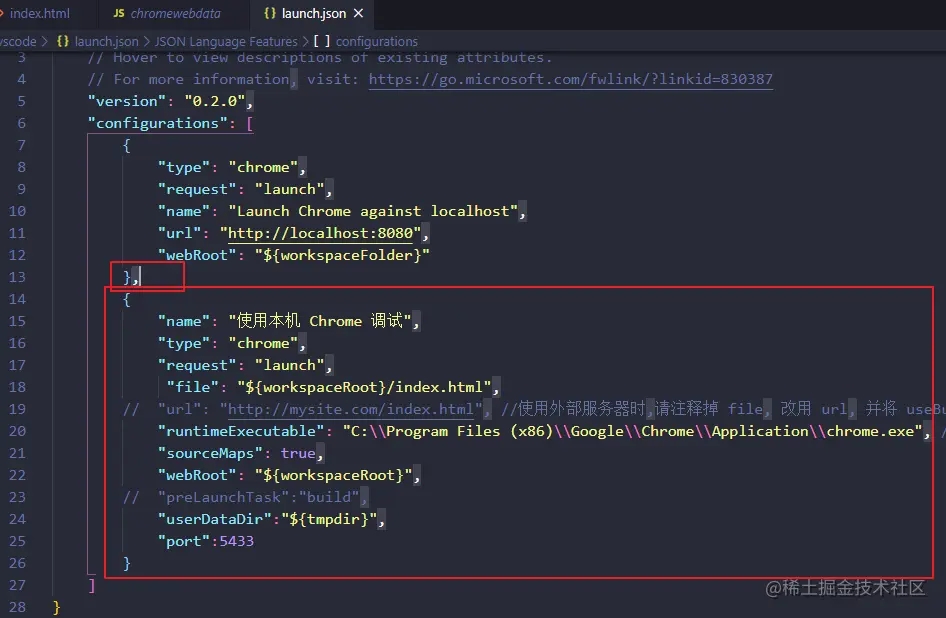Click configurations breadcrumb item

point(376,41)
